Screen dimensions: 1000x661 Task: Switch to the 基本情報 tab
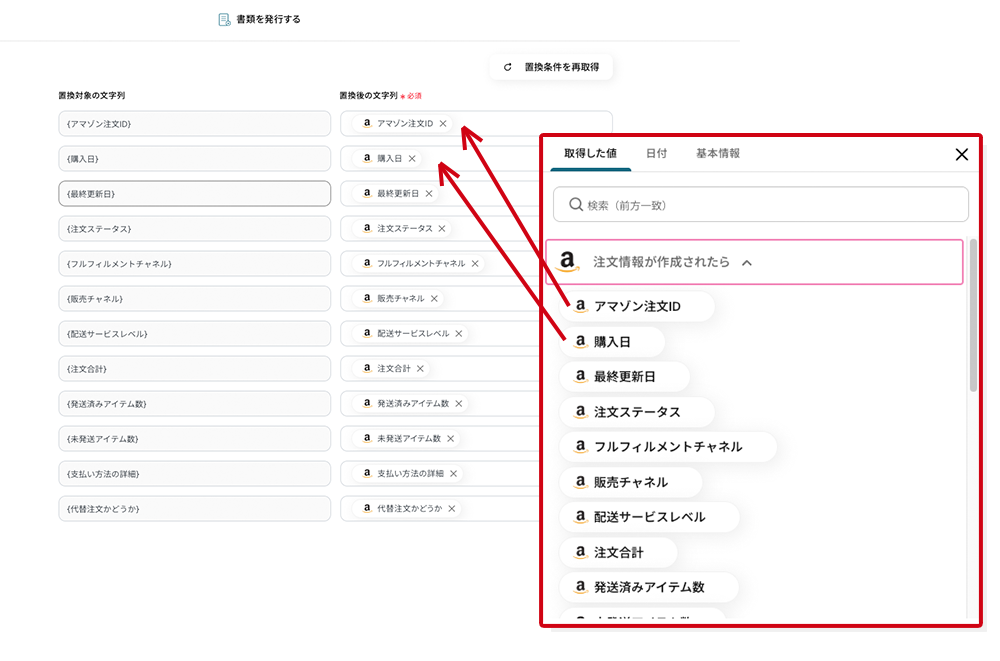coord(717,154)
